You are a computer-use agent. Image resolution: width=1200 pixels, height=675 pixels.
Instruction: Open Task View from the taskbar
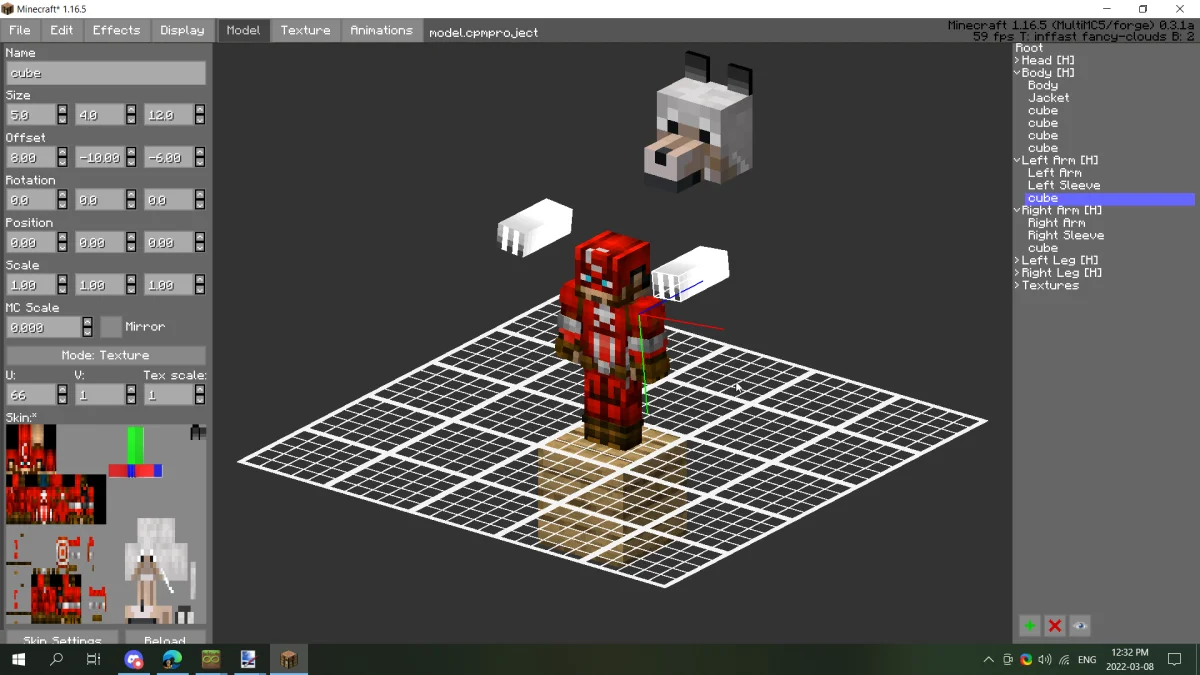coord(94,659)
